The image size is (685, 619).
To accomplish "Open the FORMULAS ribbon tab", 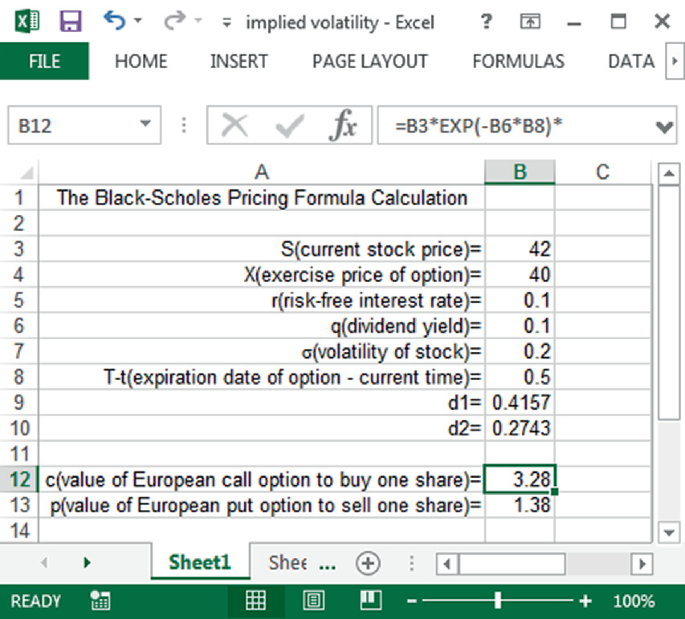I will point(518,61).
